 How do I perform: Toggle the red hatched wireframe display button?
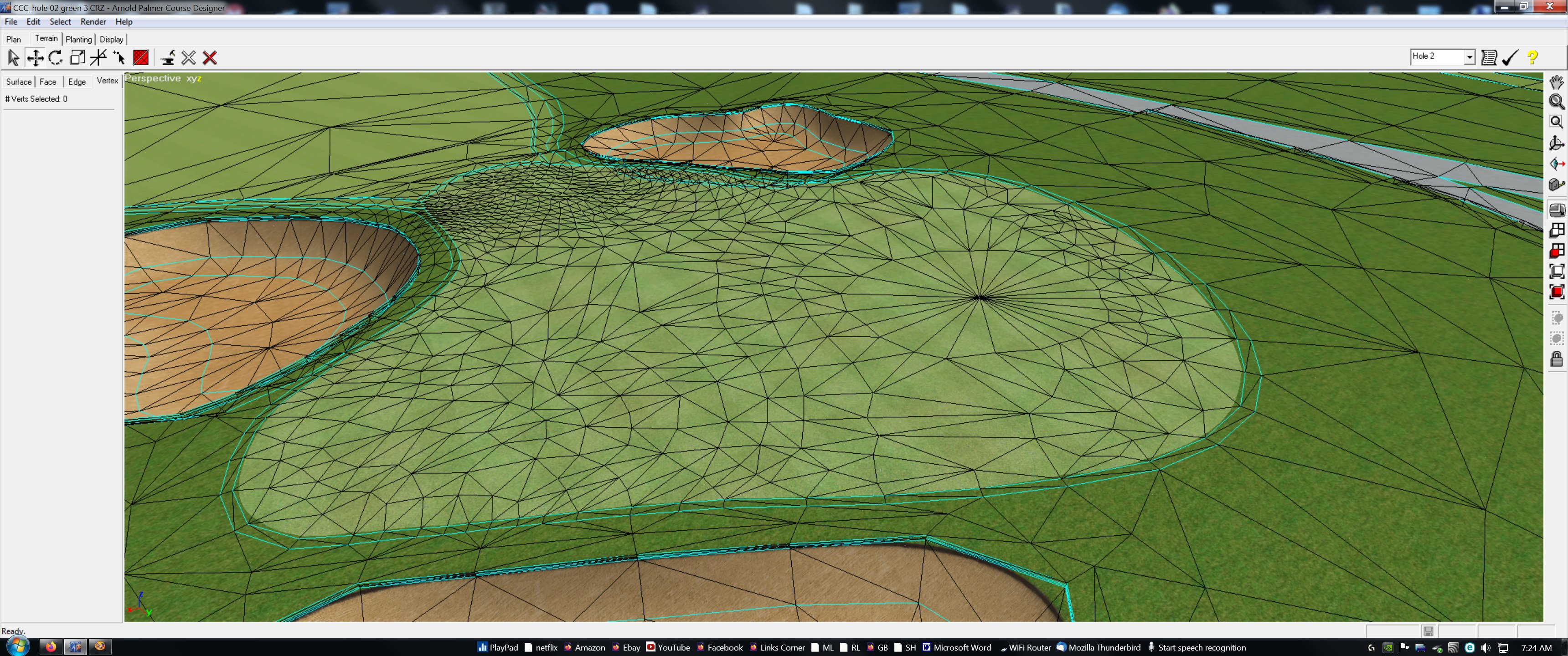click(x=140, y=58)
